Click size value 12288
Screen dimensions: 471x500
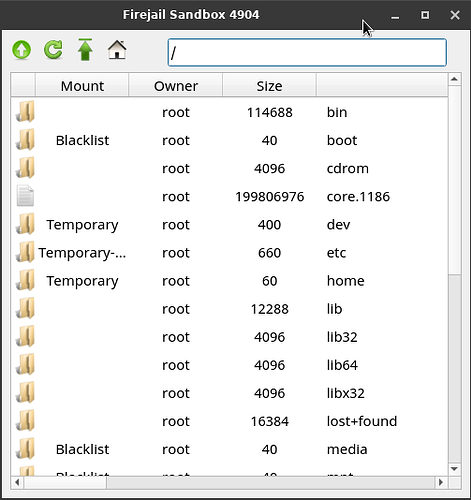point(269,309)
